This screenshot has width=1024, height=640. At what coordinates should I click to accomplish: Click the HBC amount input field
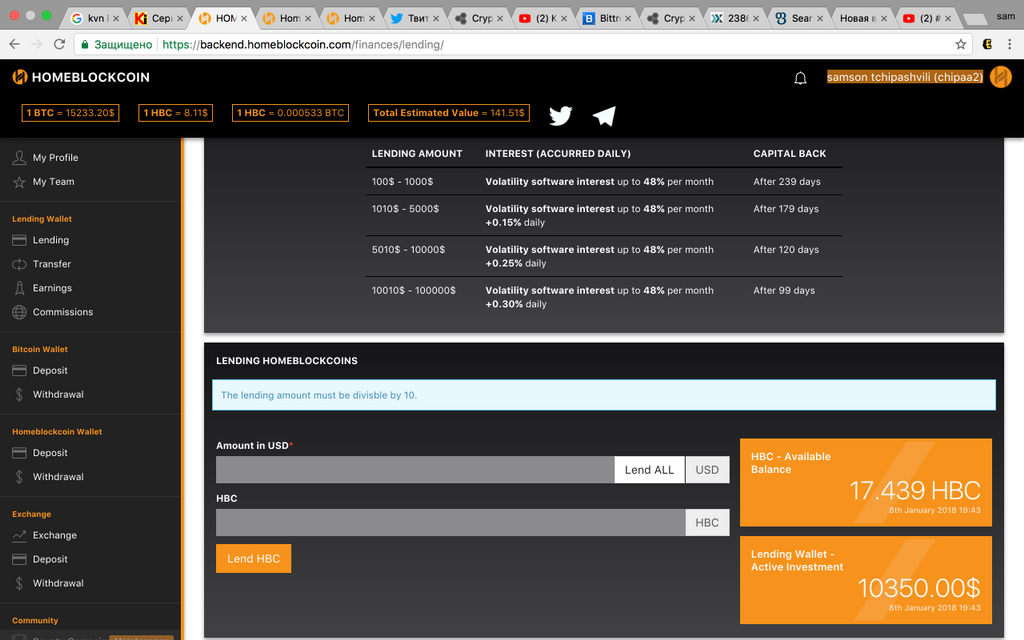click(x=451, y=522)
